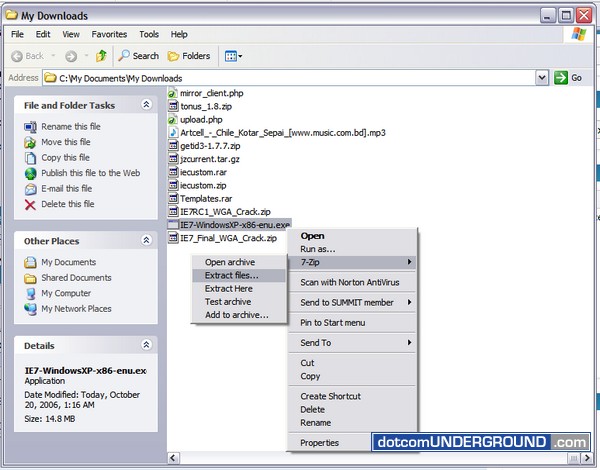Open the Views dropdown in toolbar
Image resolution: width=600 pixels, height=470 pixels.
coord(233,56)
